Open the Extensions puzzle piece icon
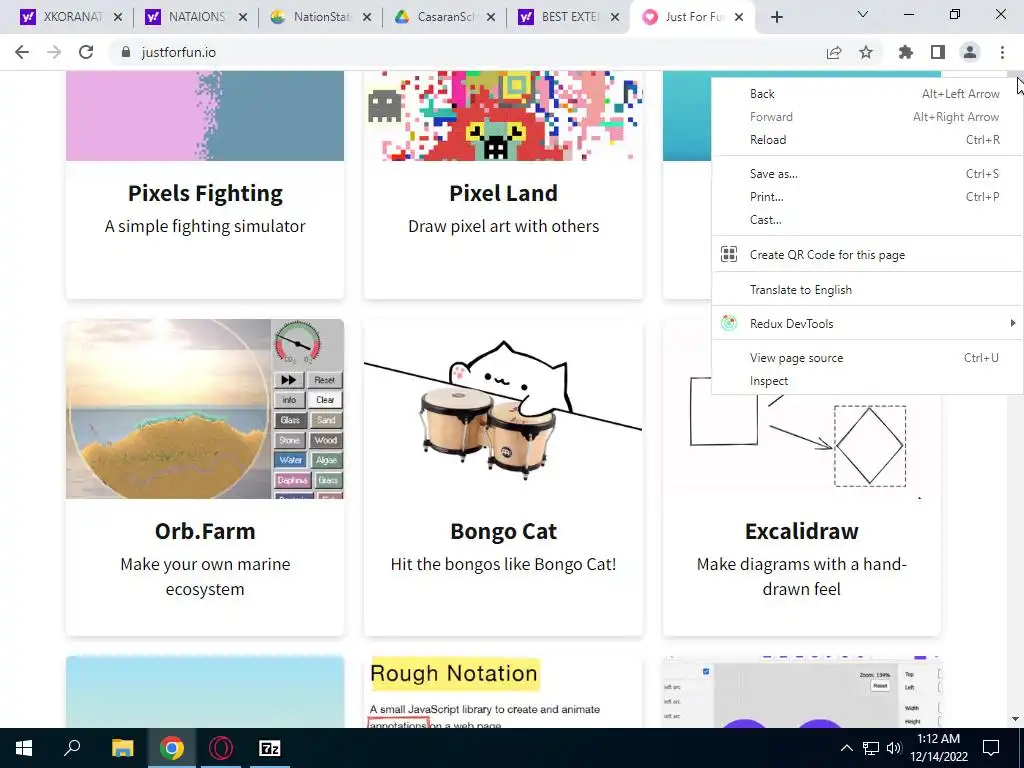The width and height of the screenshot is (1024, 768). [x=906, y=52]
